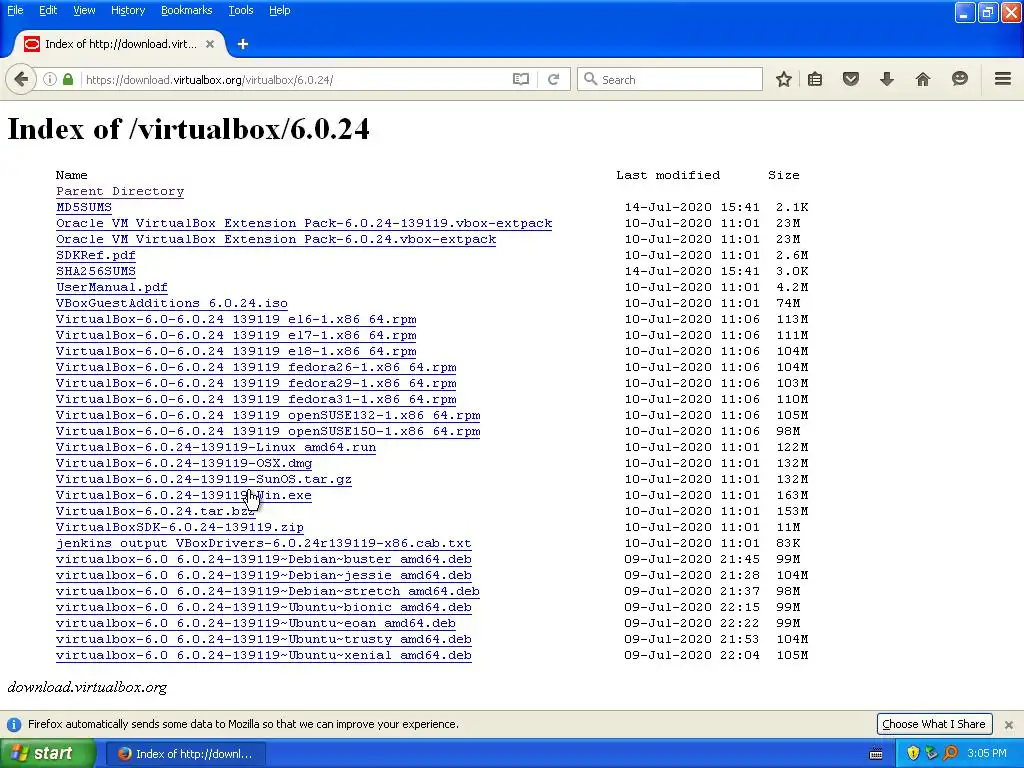1024x768 pixels.
Task: Open the File menu
Action: (15, 10)
